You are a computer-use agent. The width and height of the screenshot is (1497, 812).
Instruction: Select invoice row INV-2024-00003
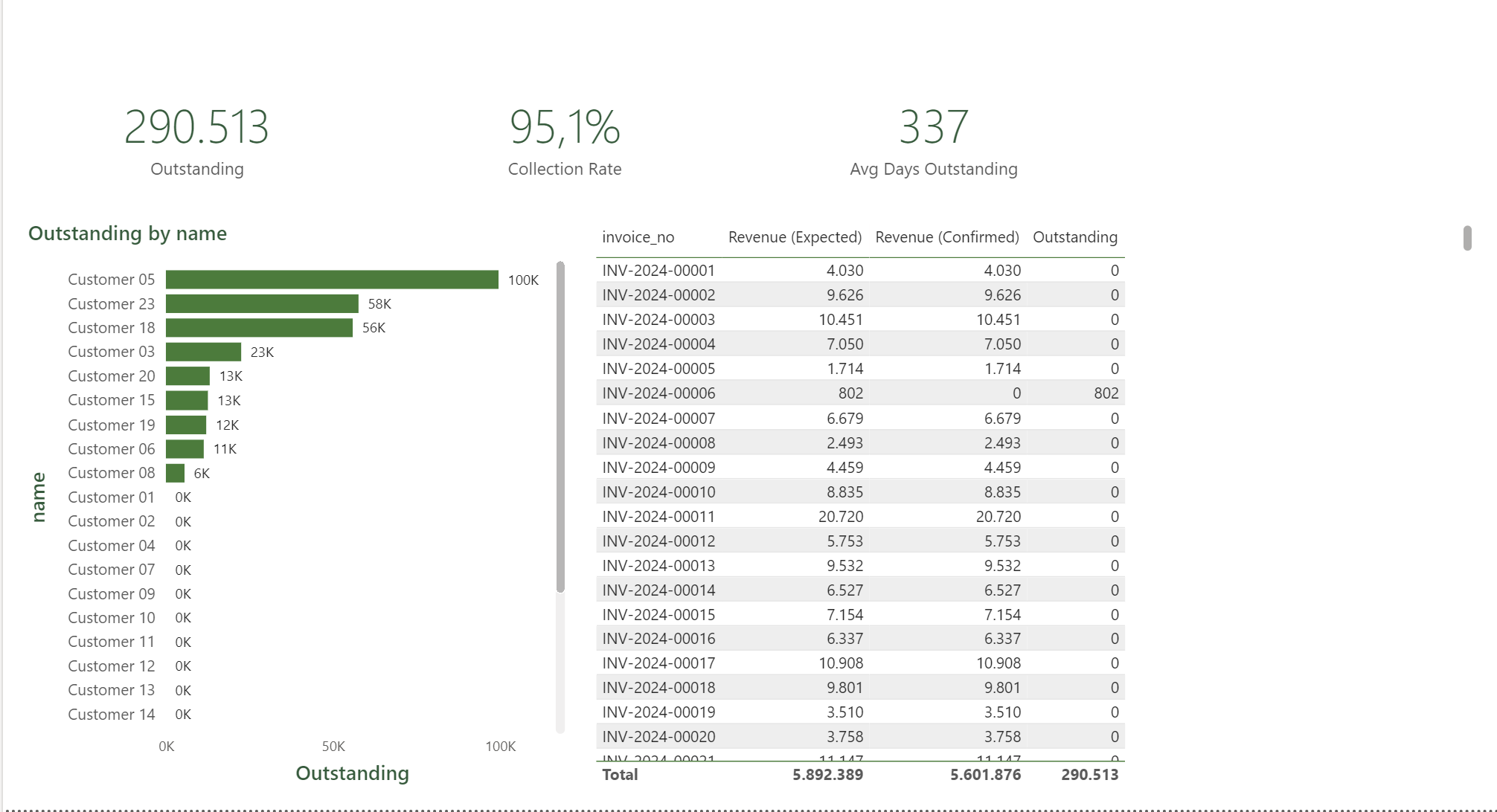[x=860, y=320]
